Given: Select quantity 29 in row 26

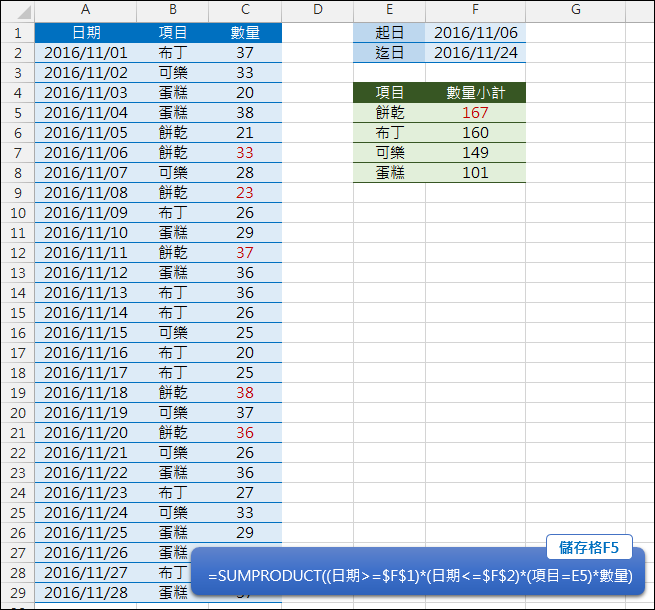Looking at the screenshot, I should (245, 533).
